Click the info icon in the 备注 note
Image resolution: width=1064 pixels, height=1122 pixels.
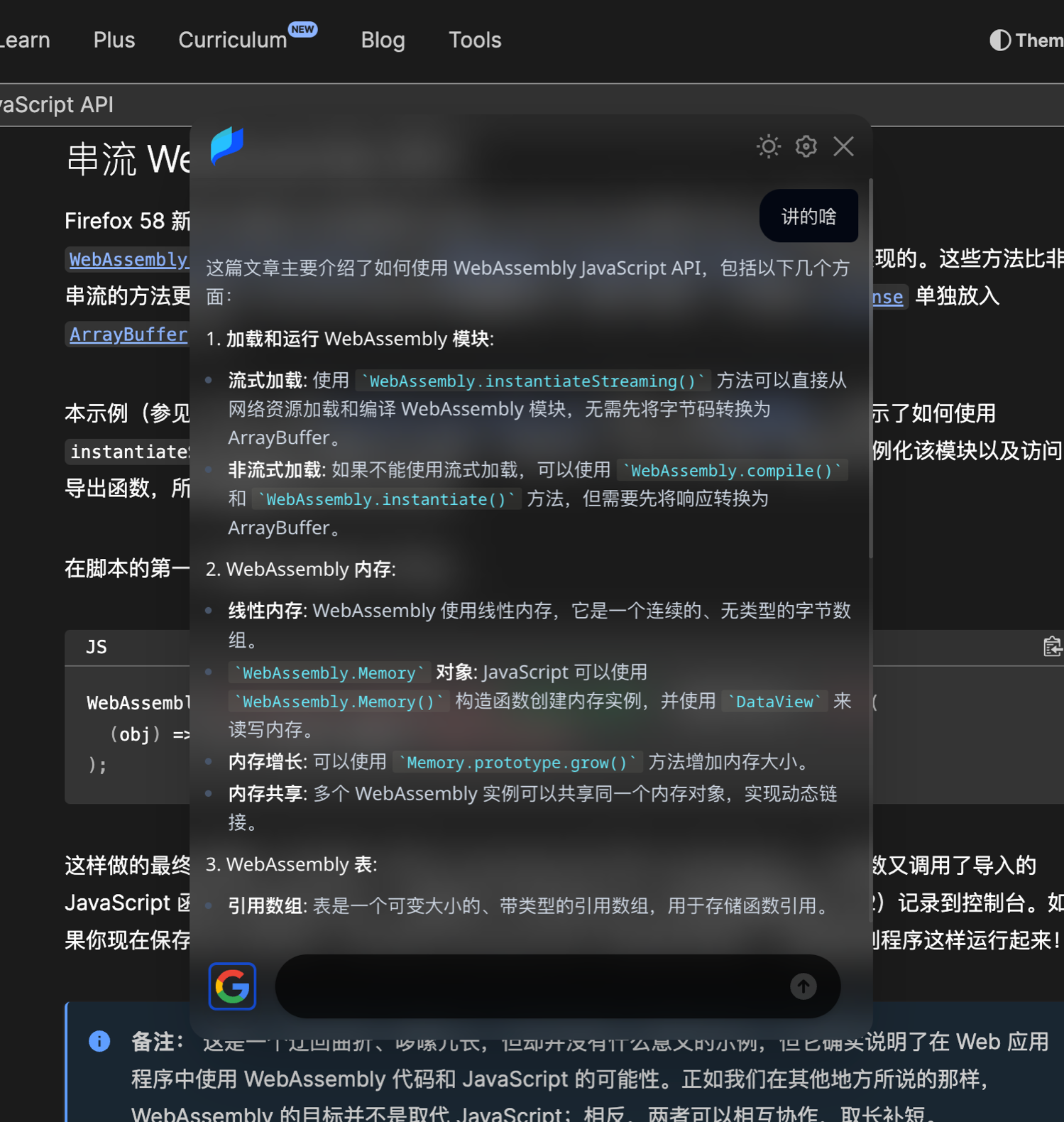(99, 1041)
